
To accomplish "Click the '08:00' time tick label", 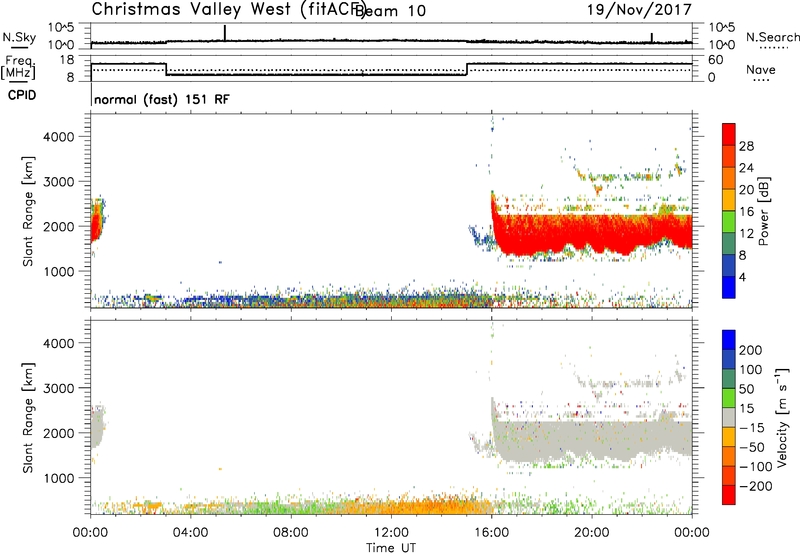I will [291, 533].
